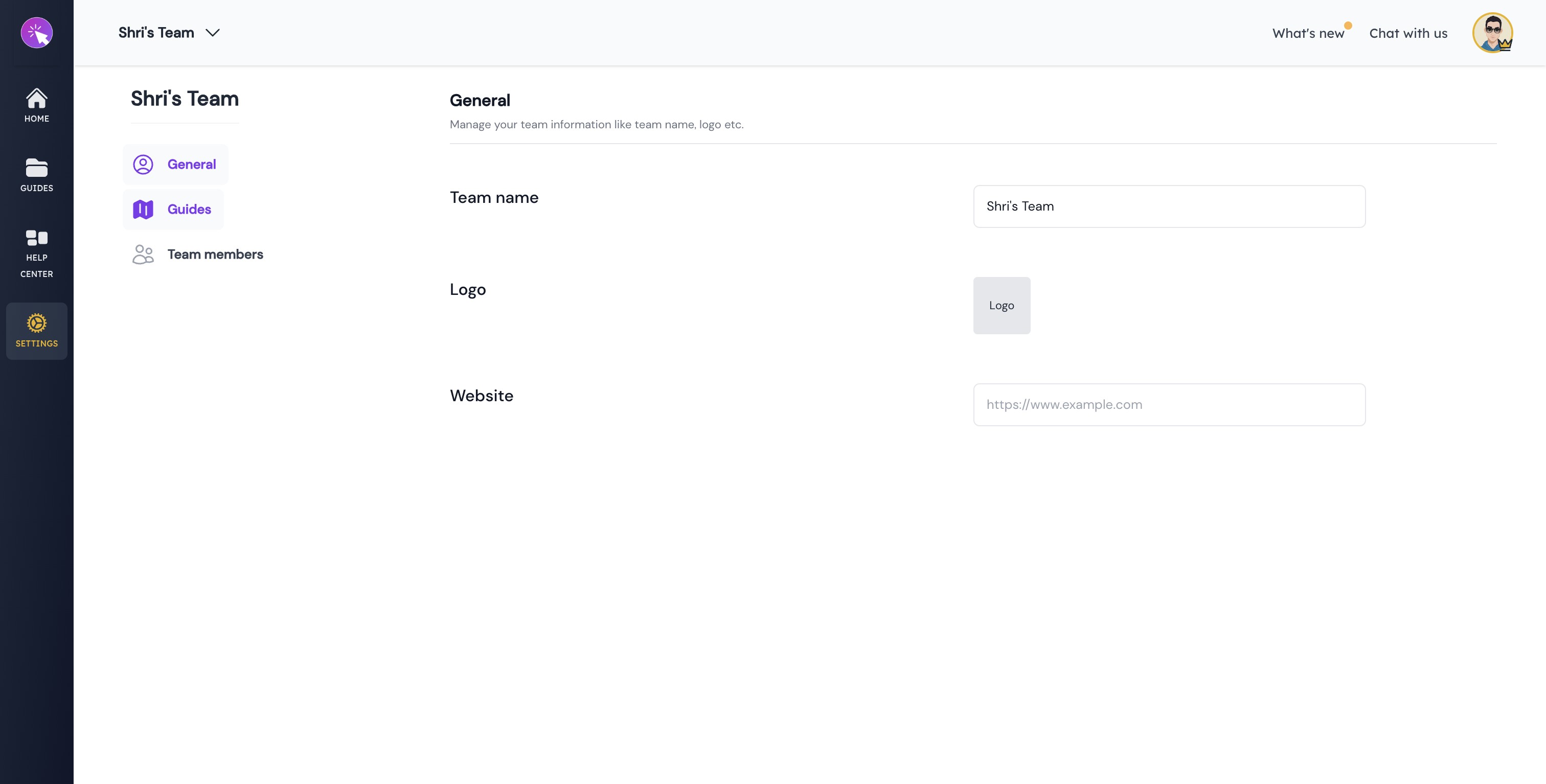1546x784 pixels.
Task: Open the Team members settings section
Action: [x=215, y=255]
